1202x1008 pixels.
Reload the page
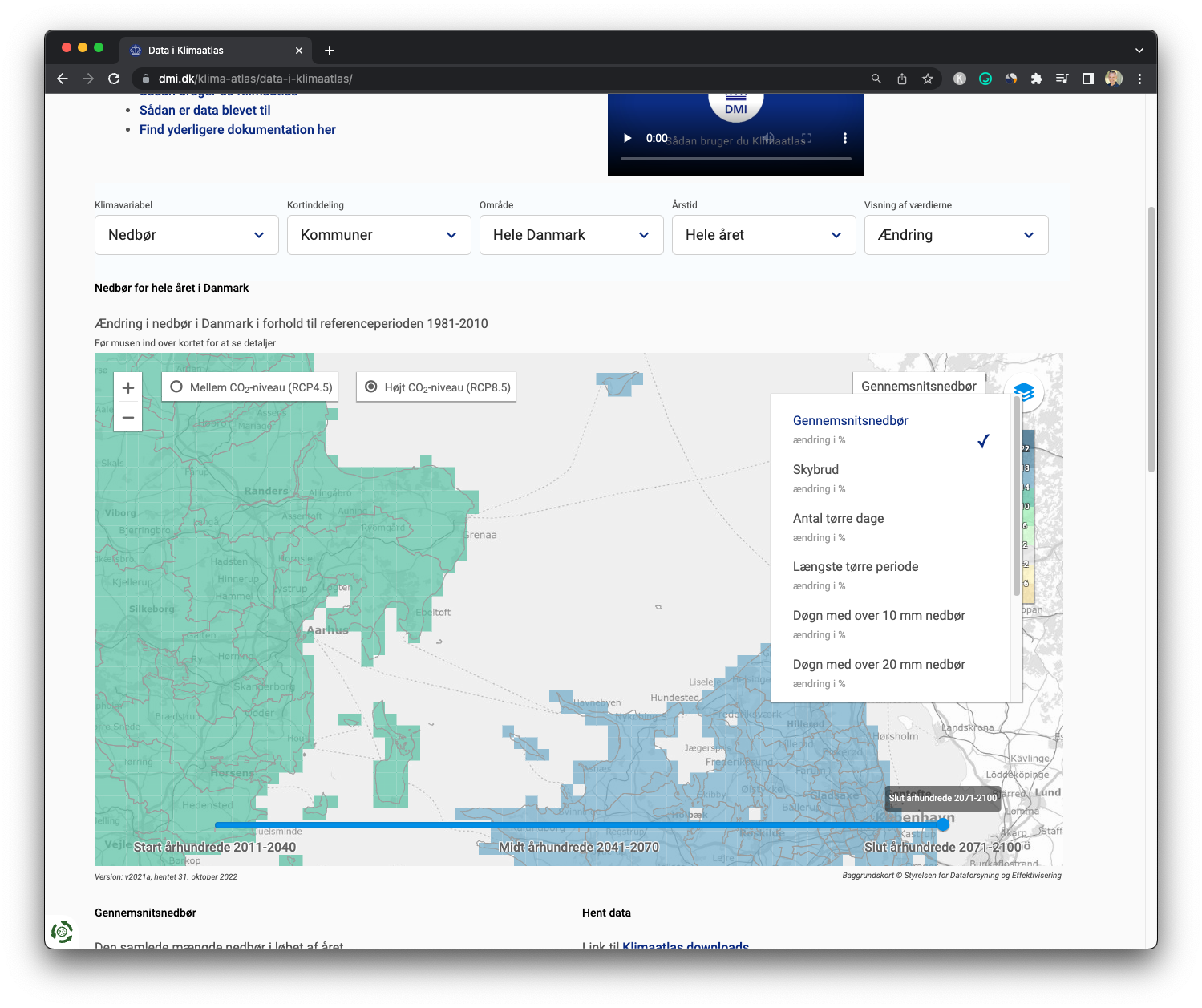[114, 79]
